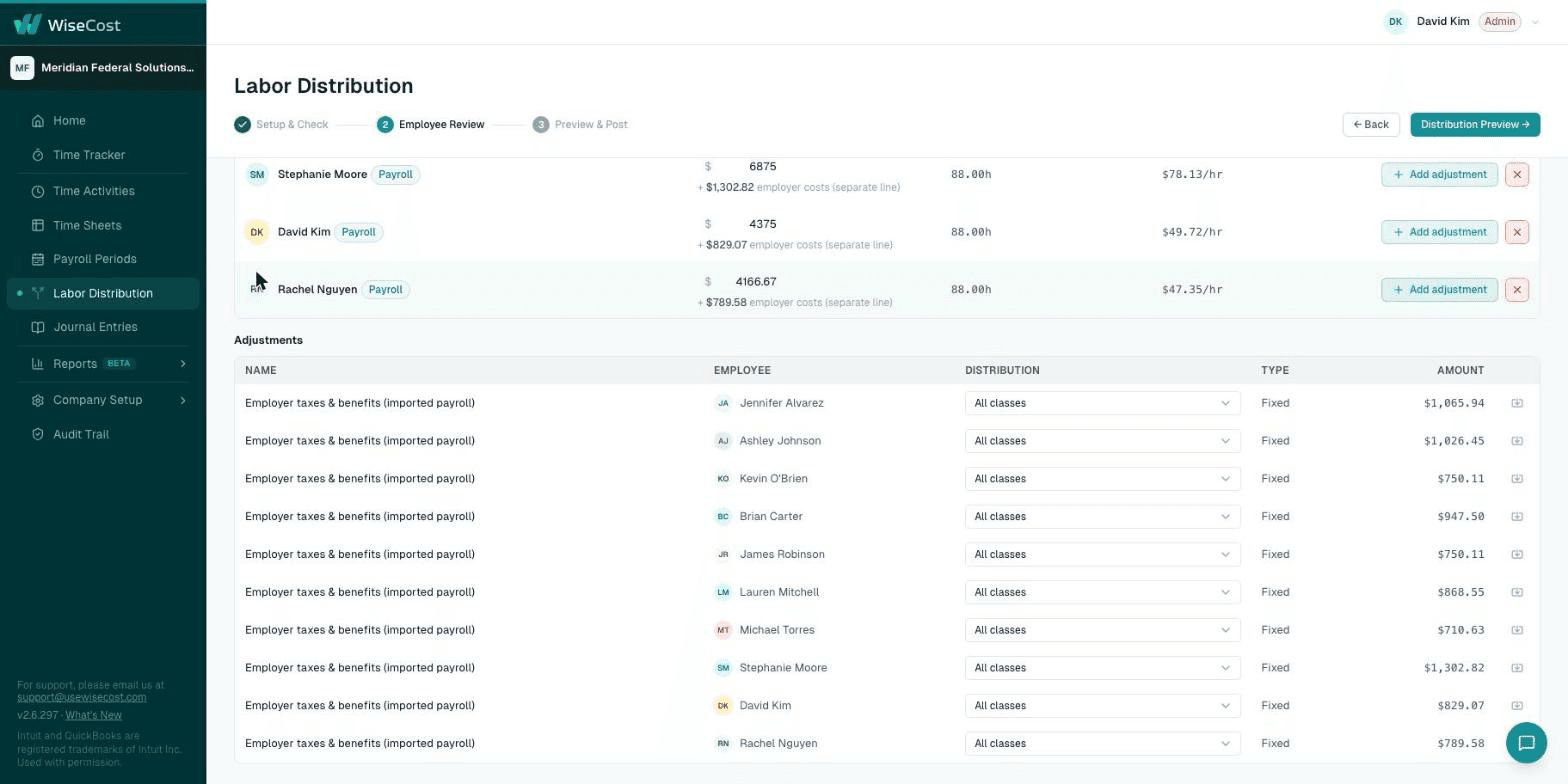
Task: Click row action icon for Jennifer Alvarez
Action: 1517,403
